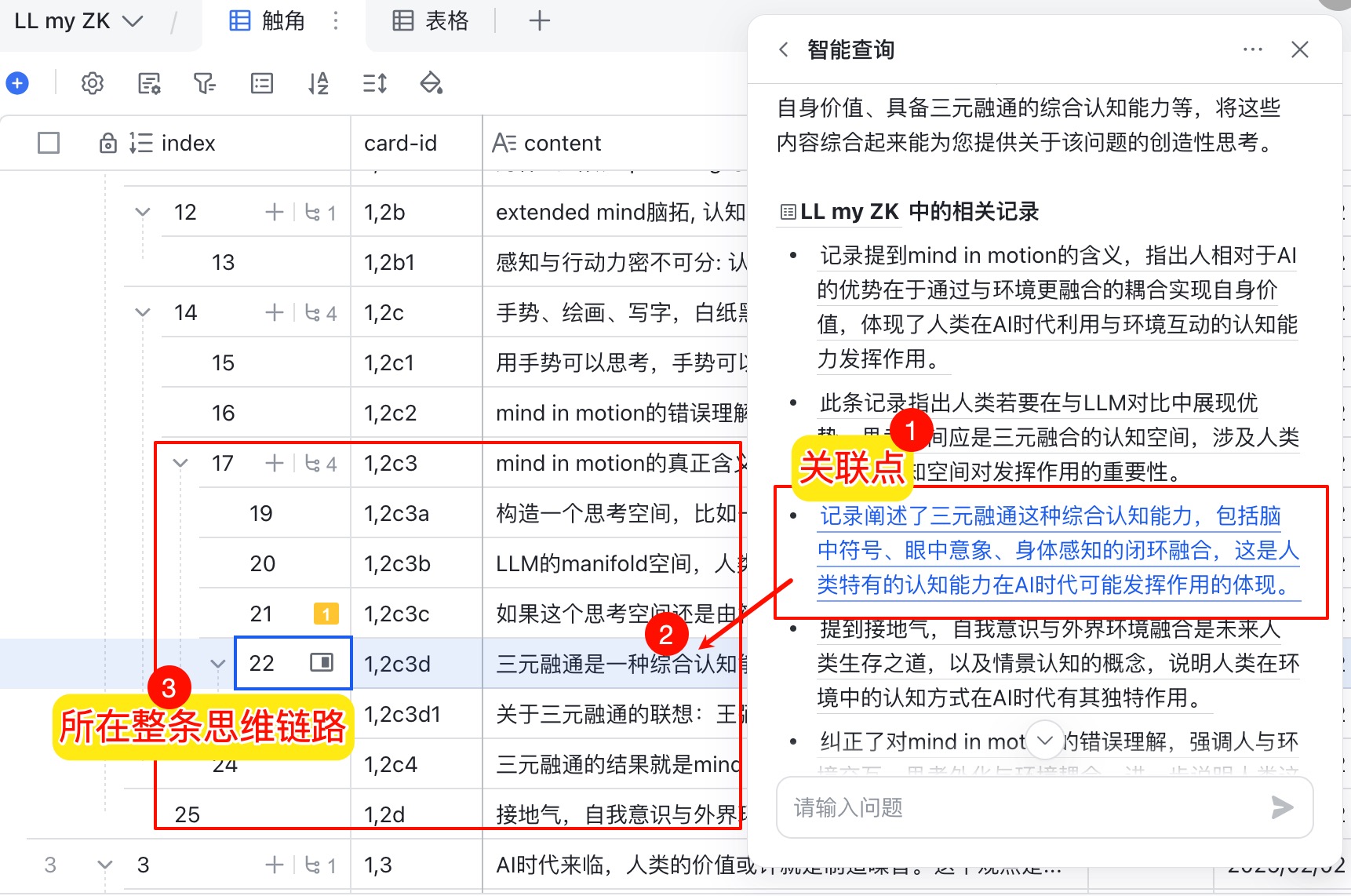Add a new view with the plus icon
This screenshot has height=896, width=1351.
540,20
